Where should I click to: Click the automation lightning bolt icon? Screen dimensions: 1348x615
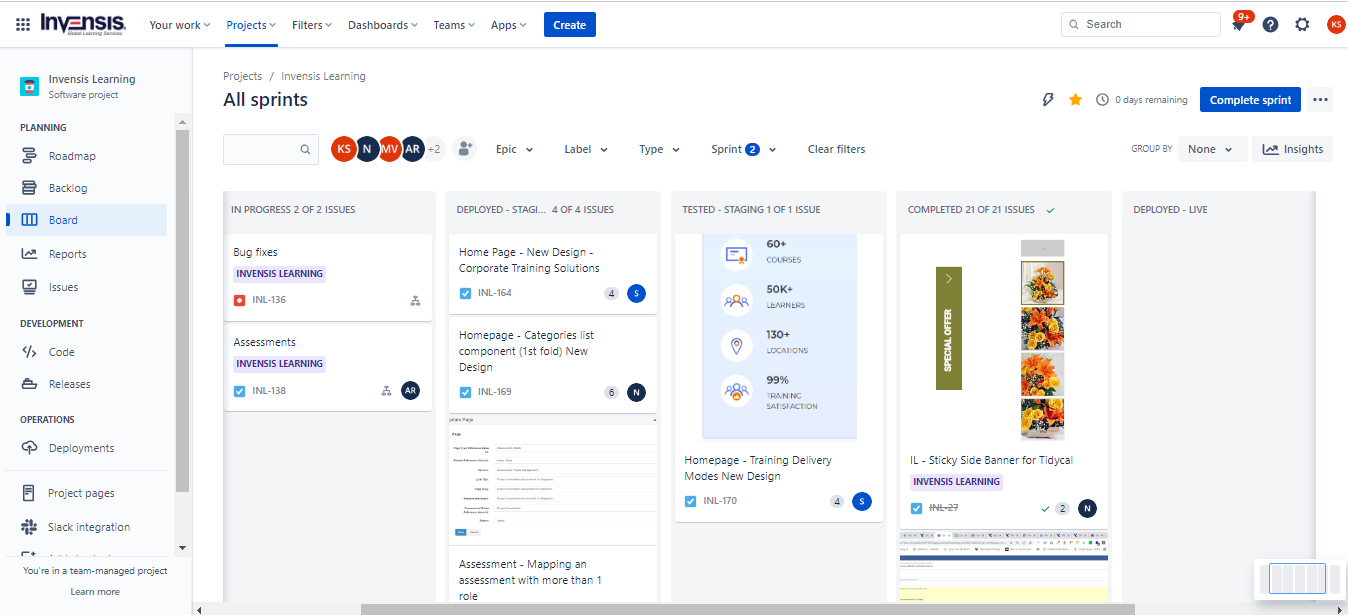[1048, 99]
